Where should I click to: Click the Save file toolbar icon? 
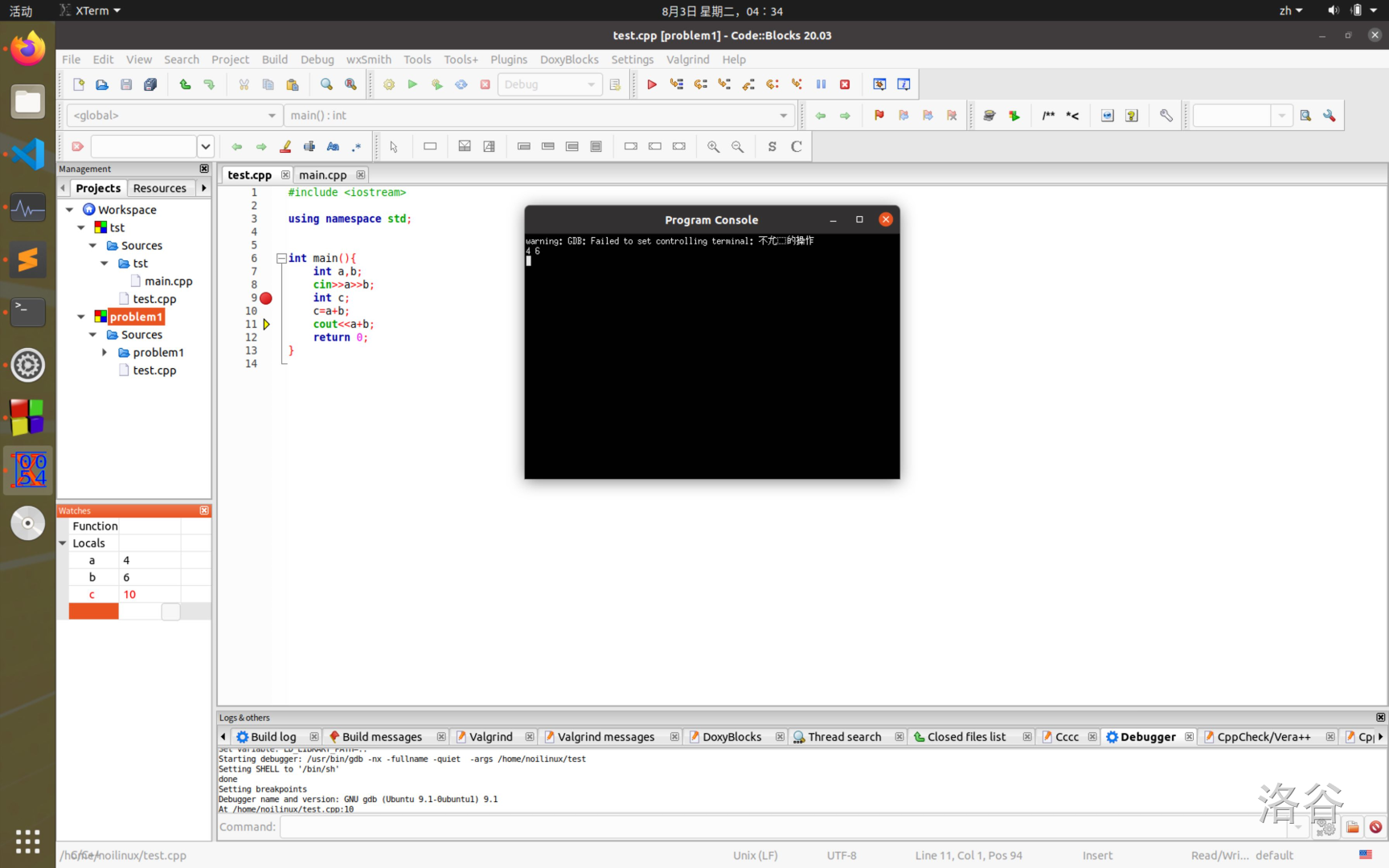[x=126, y=84]
